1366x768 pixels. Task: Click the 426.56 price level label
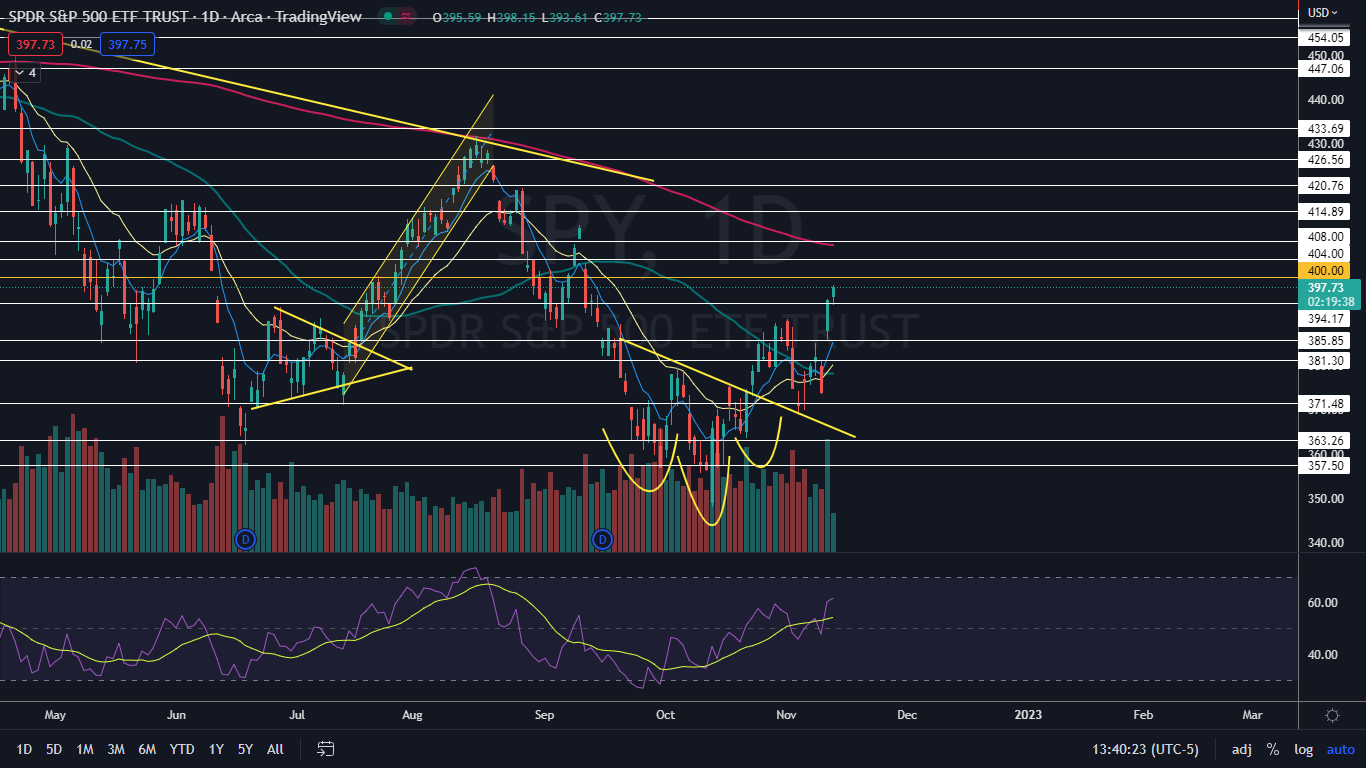click(1323, 160)
